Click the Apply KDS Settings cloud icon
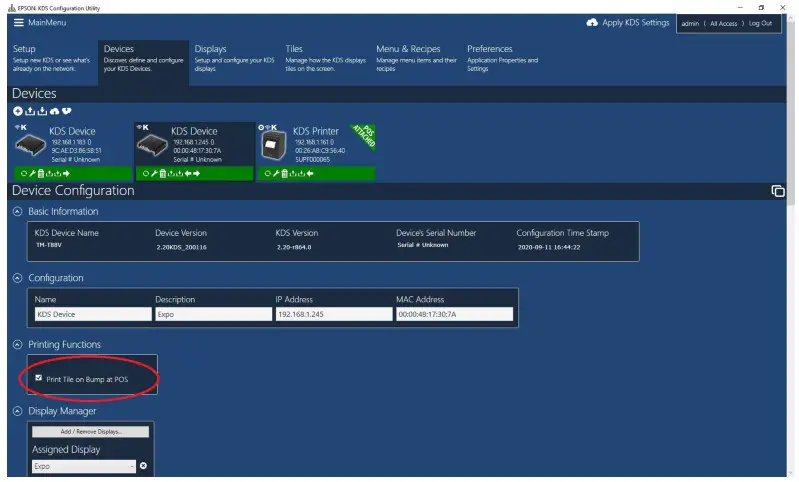 (592, 22)
